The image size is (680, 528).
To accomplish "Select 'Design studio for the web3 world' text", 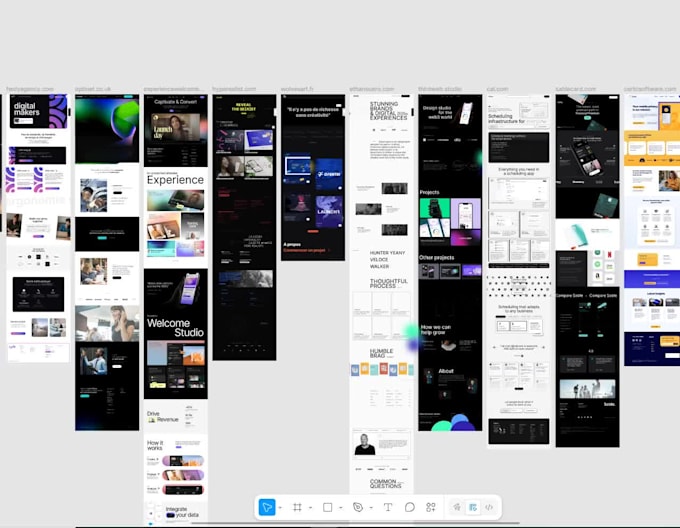I will point(437,112).
